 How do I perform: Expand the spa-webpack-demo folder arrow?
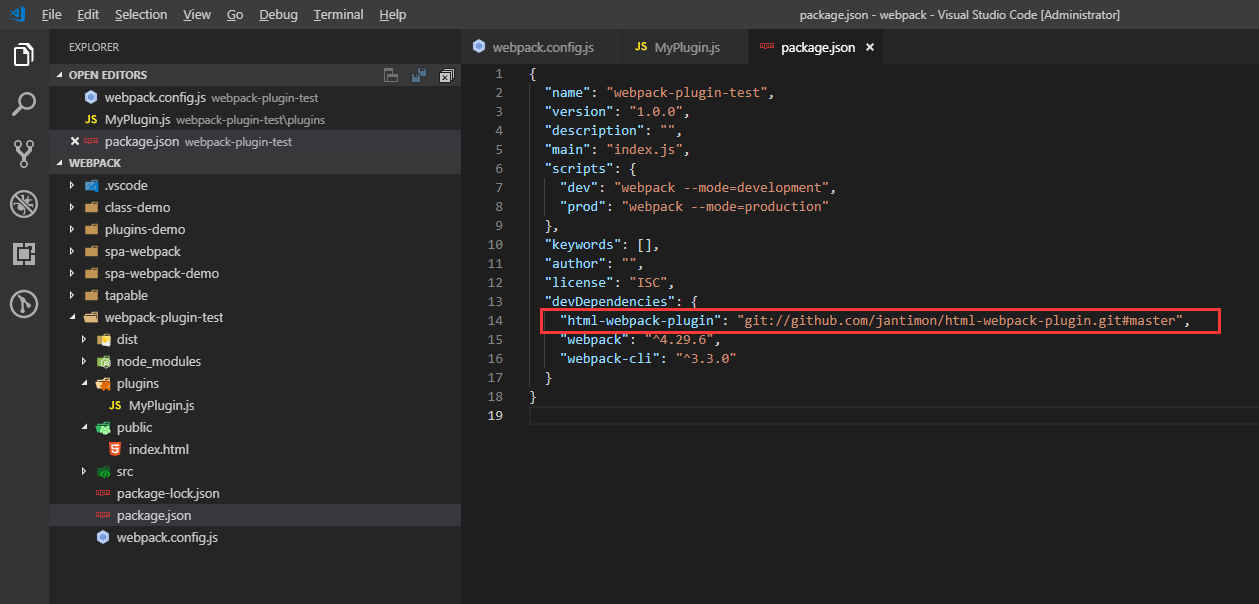[x=72, y=274]
